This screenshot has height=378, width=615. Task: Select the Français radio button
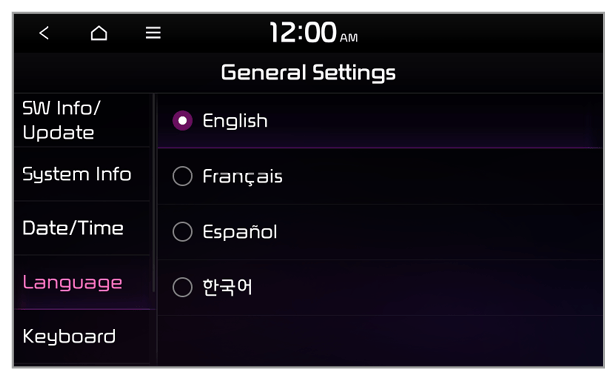coord(182,176)
